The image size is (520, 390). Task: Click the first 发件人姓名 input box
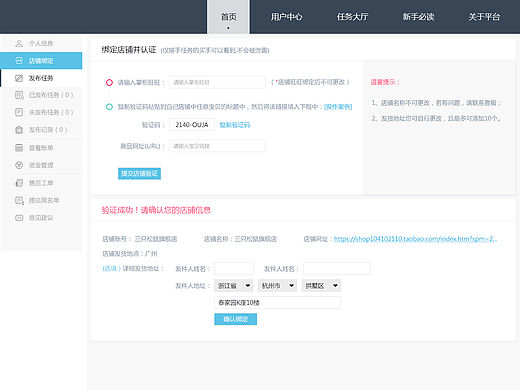coord(234,268)
